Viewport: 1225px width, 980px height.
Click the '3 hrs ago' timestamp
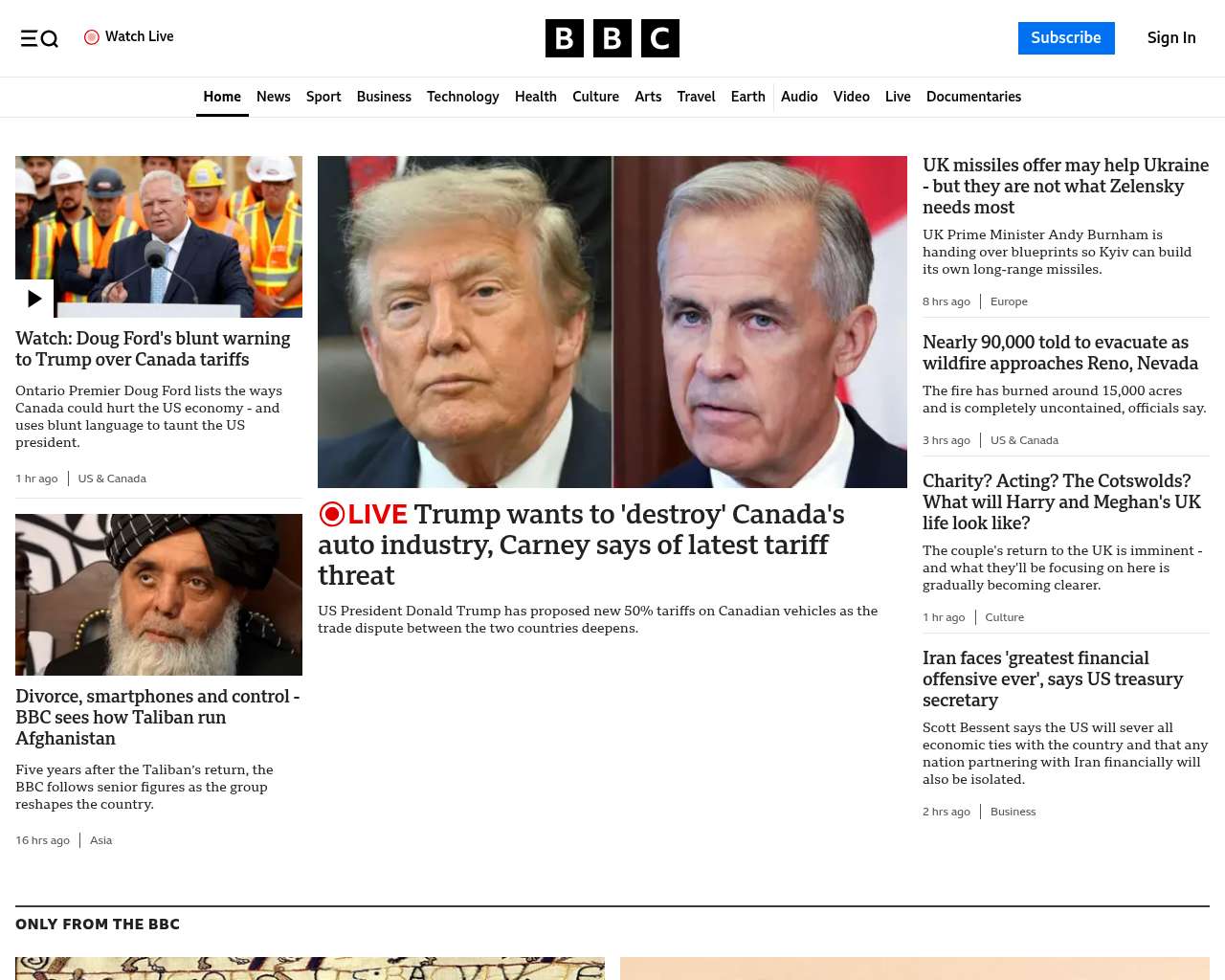(x=947, y=440)
